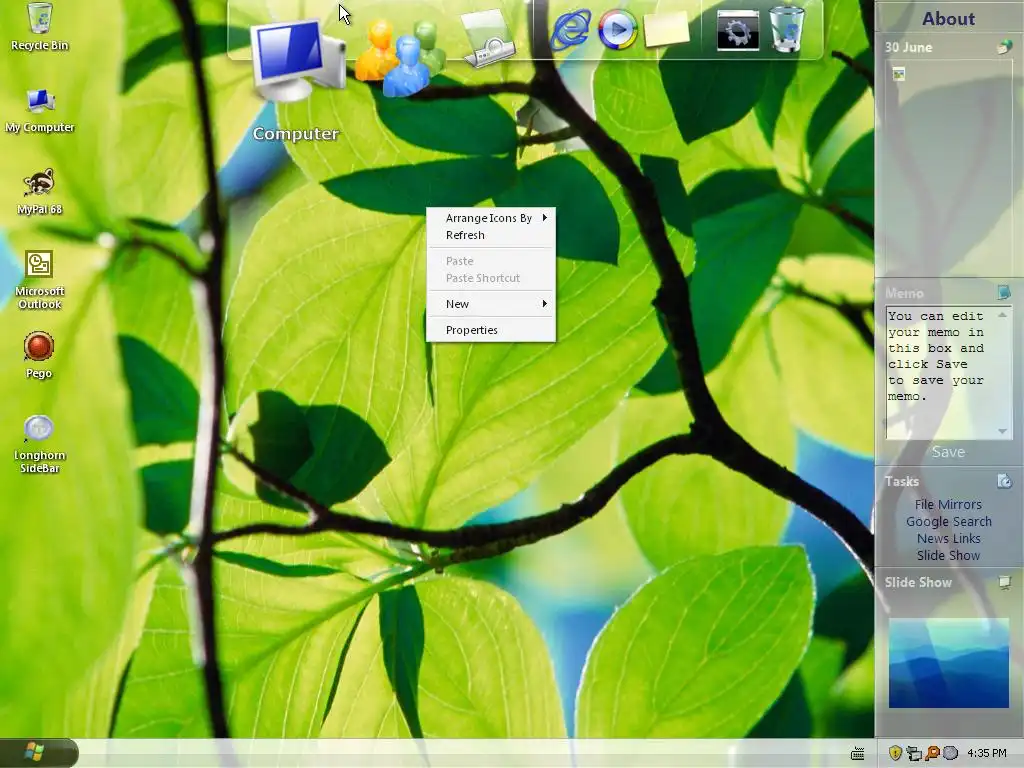Screen dimensions: 1024x768
Task: Save the memo with Save button
Action: pos(948,452)
